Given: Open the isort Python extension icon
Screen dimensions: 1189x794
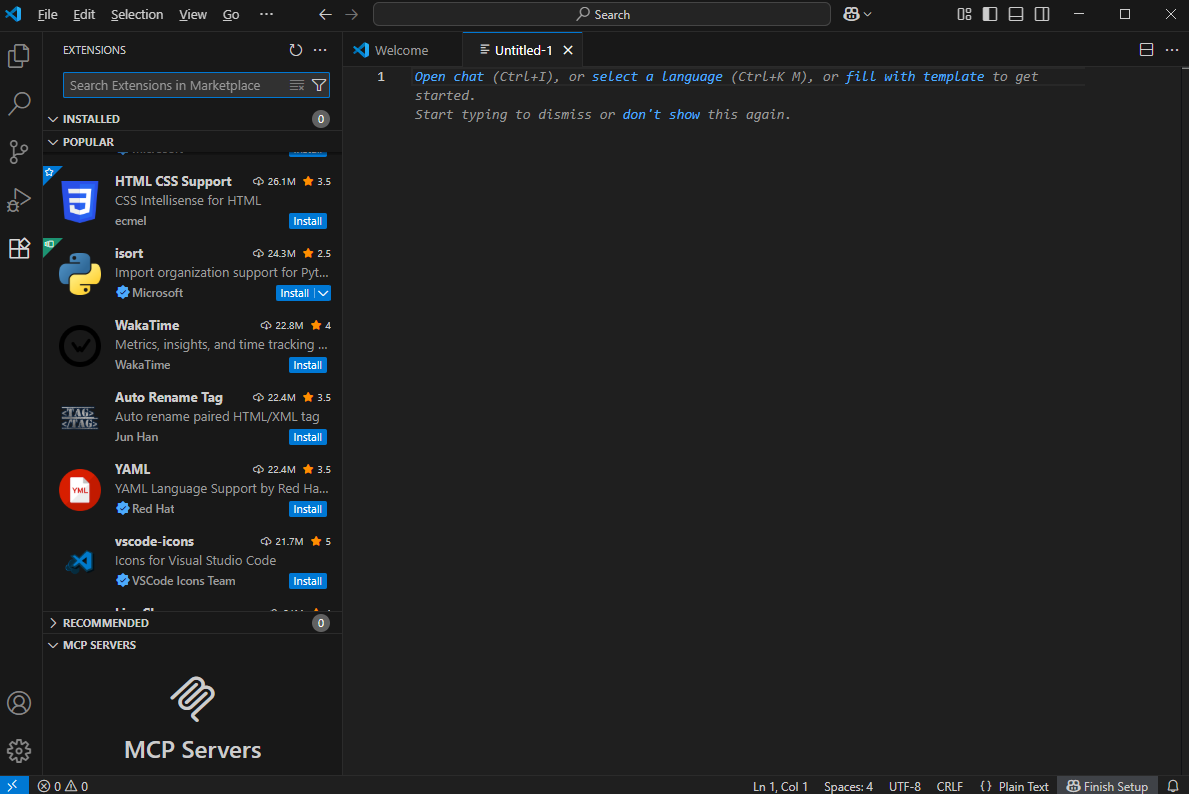Looking at the screenshot, I should pos(80,273).
